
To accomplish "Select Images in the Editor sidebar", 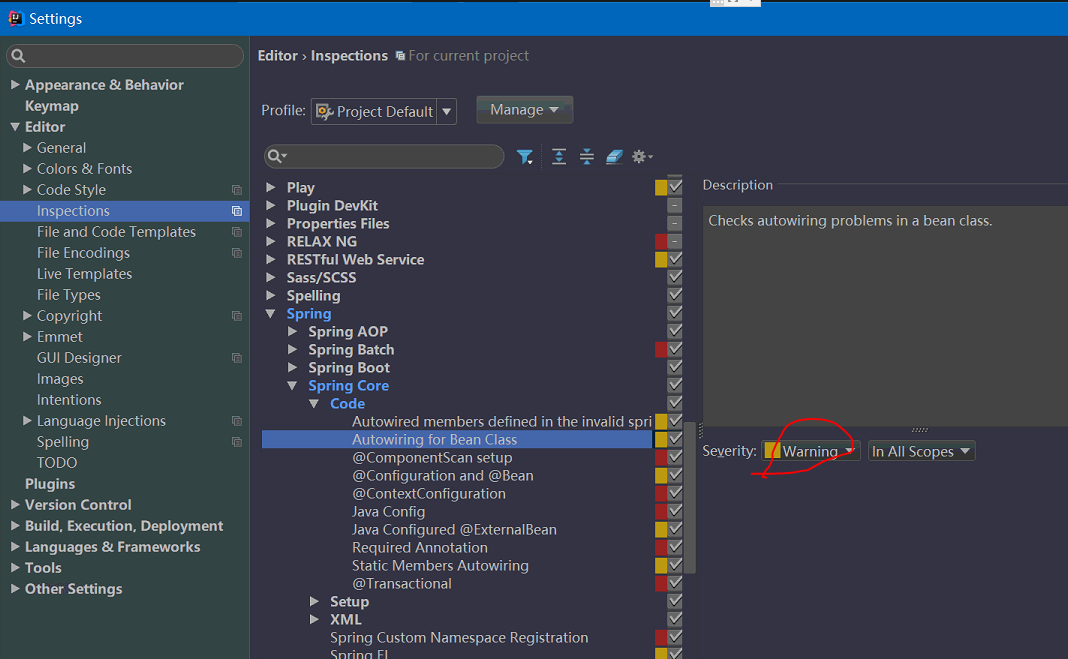I will click(60, 379).
